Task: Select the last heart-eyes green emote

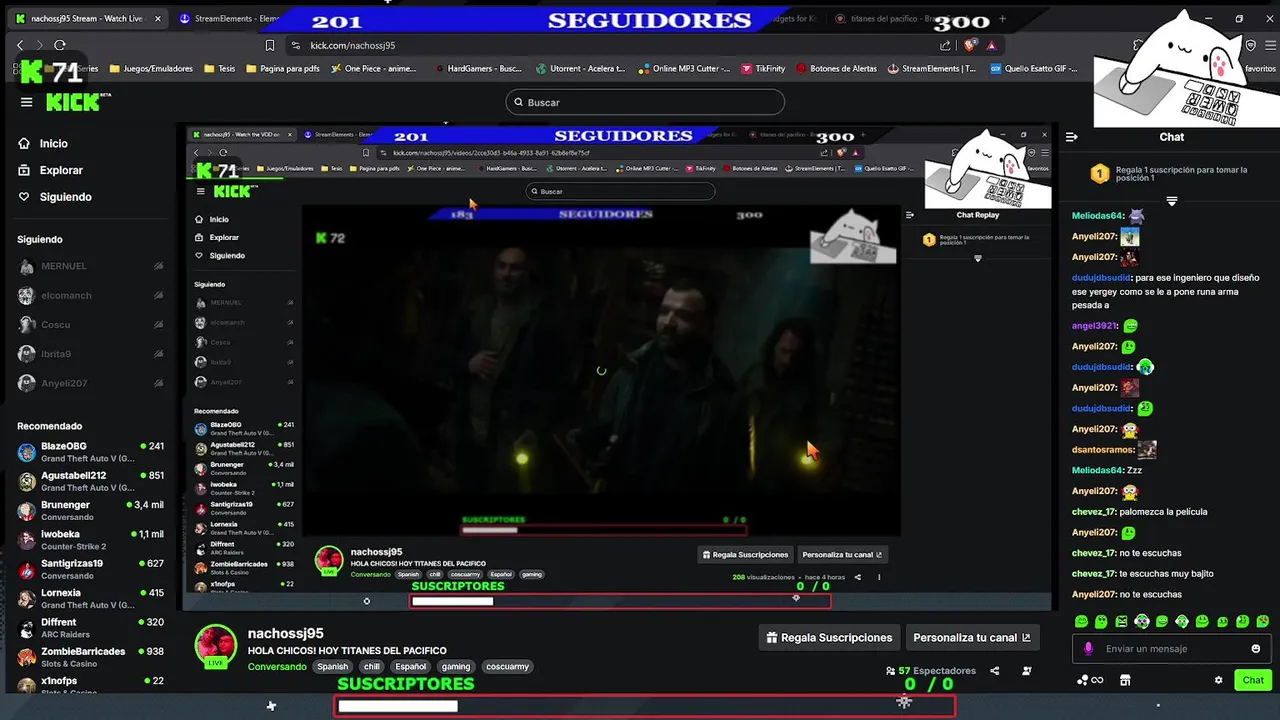Action: [1262, 621]
